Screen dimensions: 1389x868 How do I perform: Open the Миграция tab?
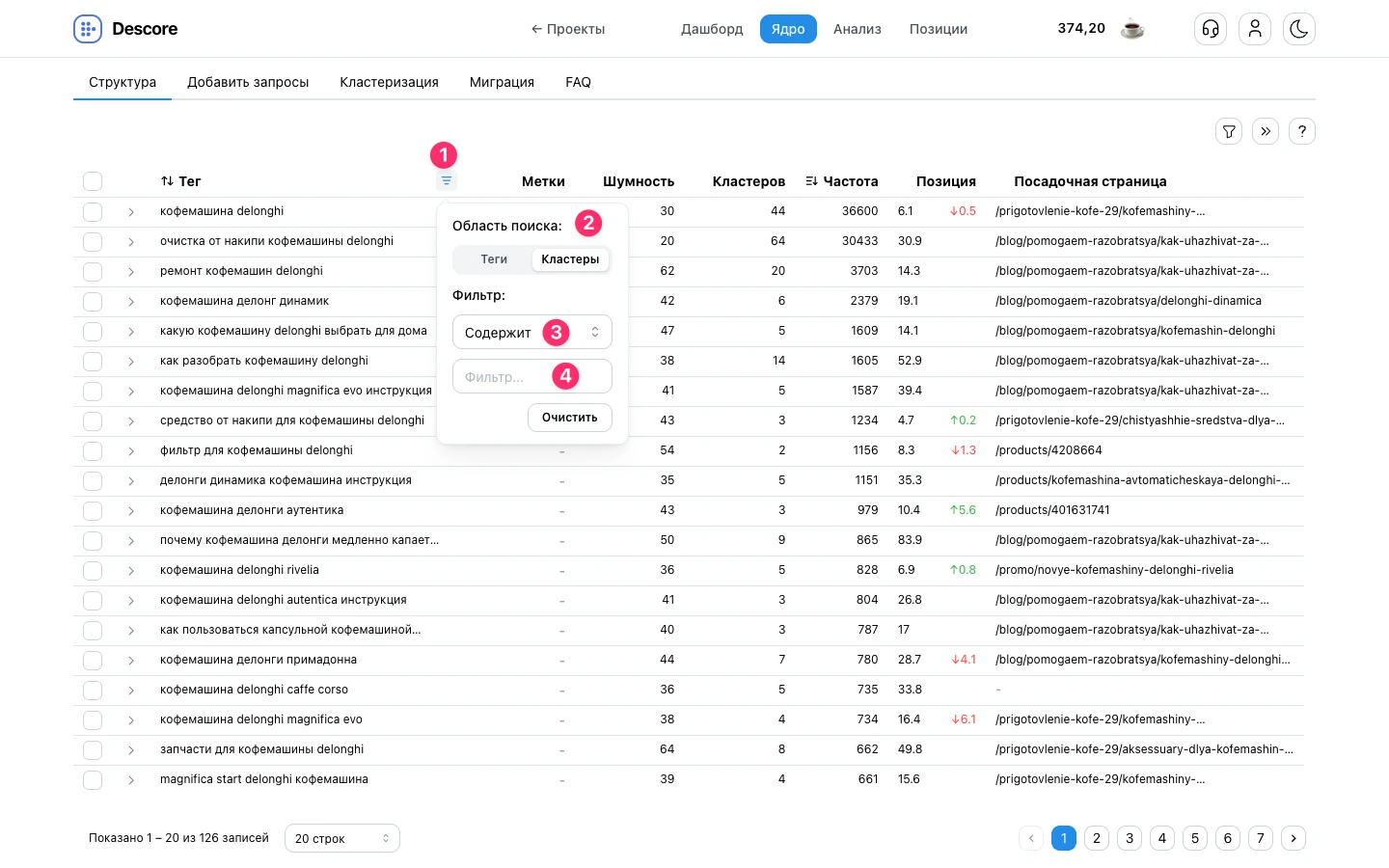click(x=502, y=82)
